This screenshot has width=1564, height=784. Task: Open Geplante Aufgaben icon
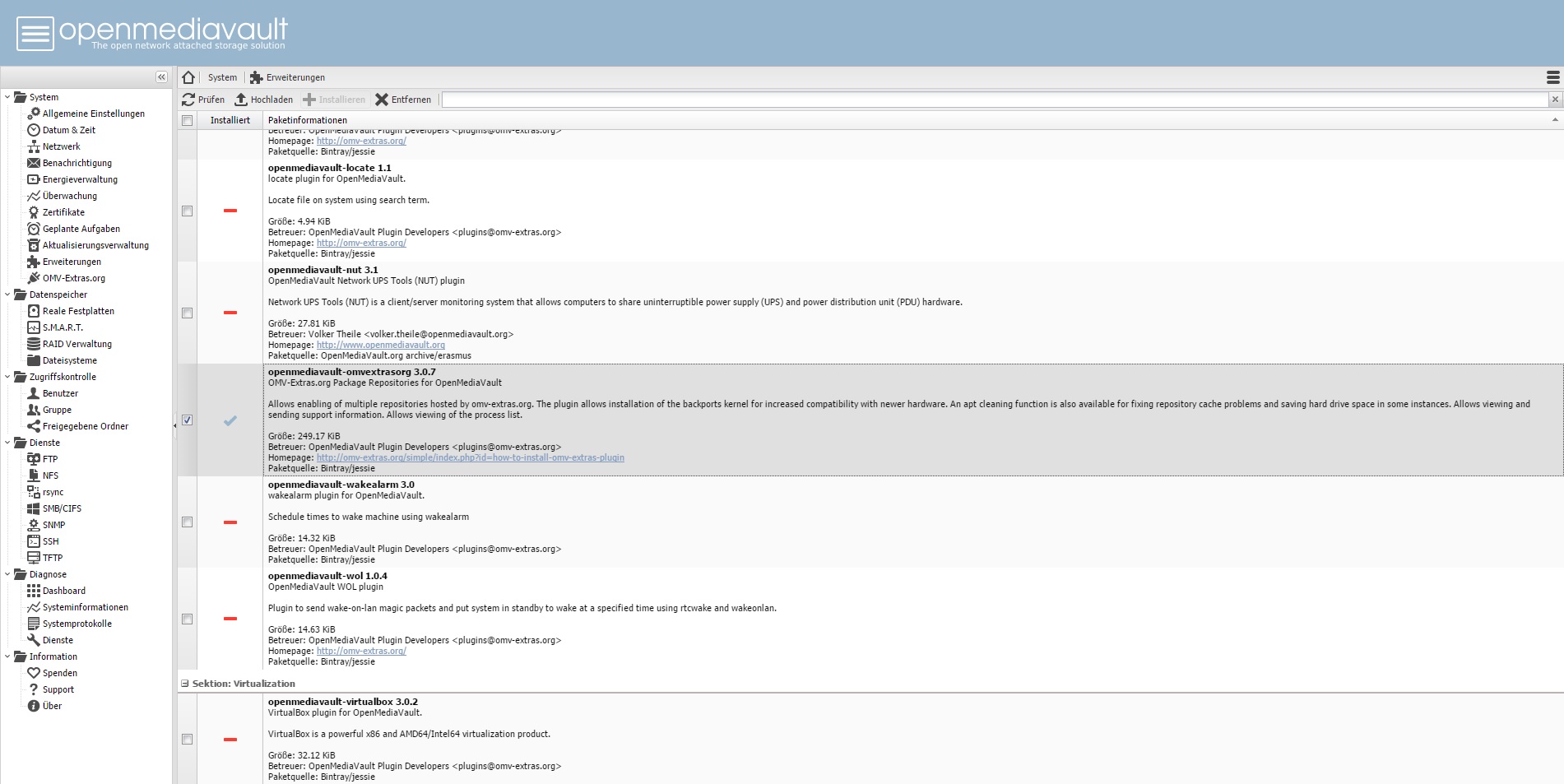(34, 229)
